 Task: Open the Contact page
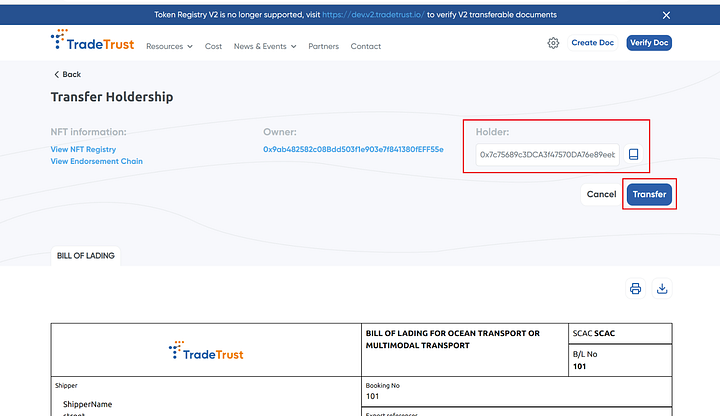[366, 46]
